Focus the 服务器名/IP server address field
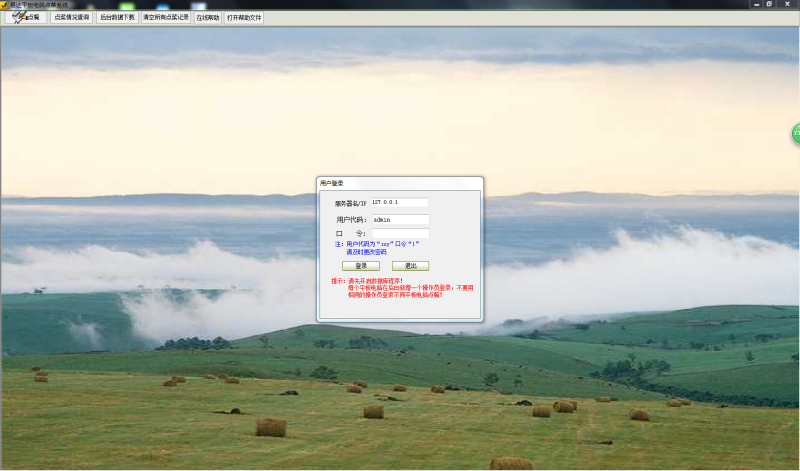This screenshot has height=471, width=800. tap(399, 203)
